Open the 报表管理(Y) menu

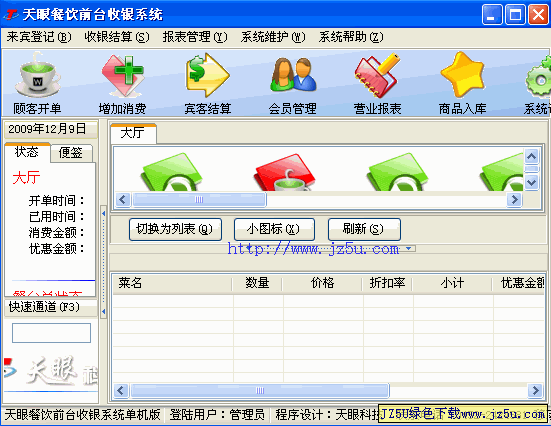click(x=195, y=37)
